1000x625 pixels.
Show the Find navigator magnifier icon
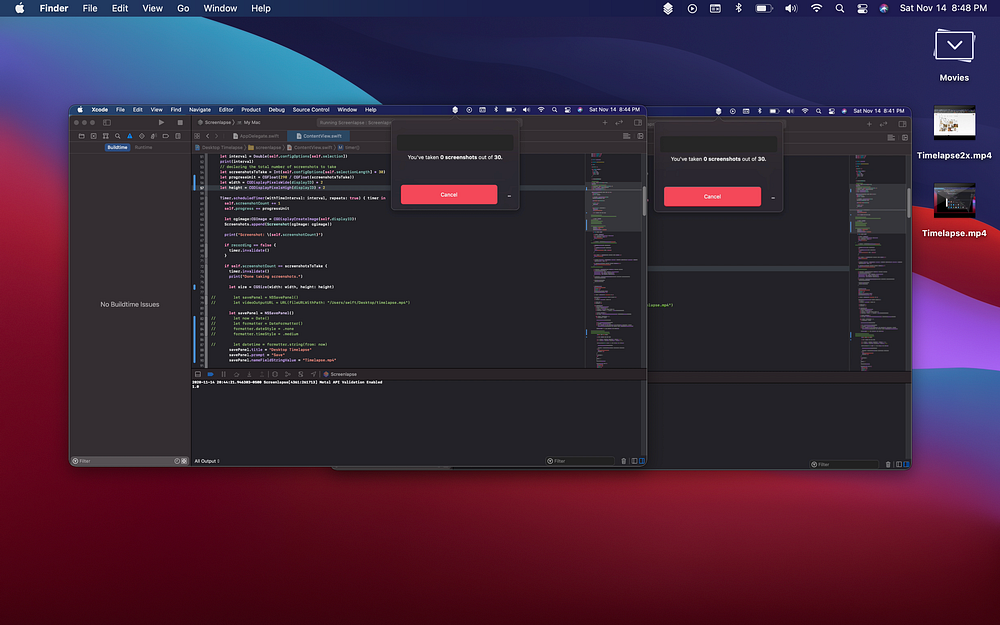click(117, 136)
